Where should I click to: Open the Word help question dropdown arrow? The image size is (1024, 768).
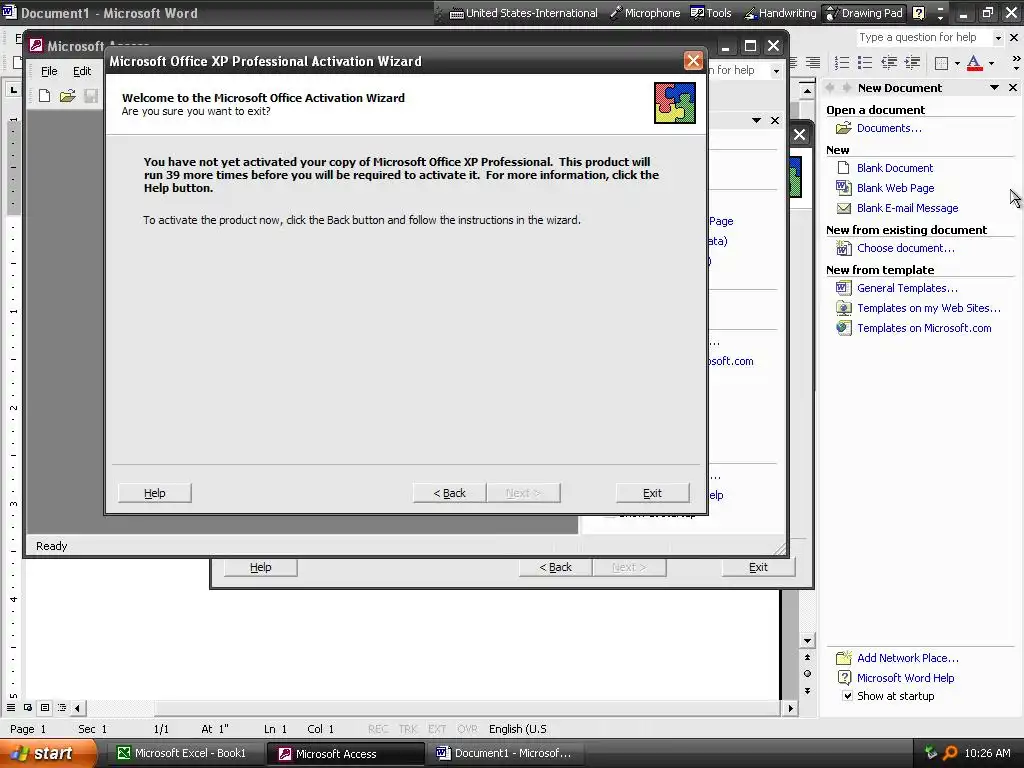pos(997,38)
